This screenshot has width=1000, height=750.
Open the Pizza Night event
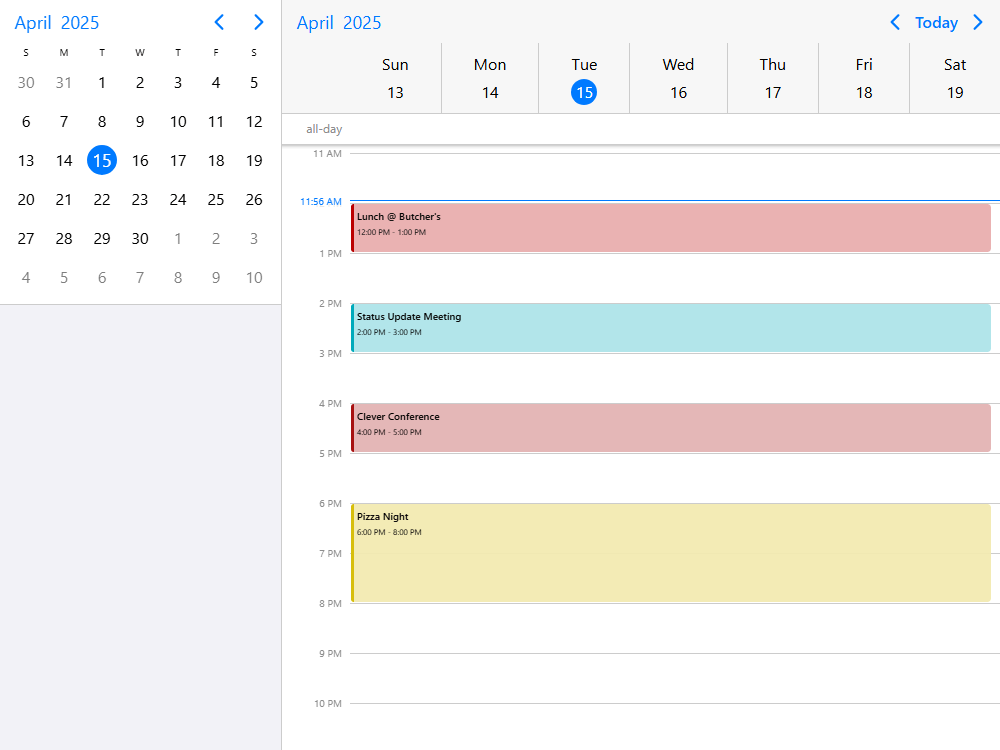(671, 553)
